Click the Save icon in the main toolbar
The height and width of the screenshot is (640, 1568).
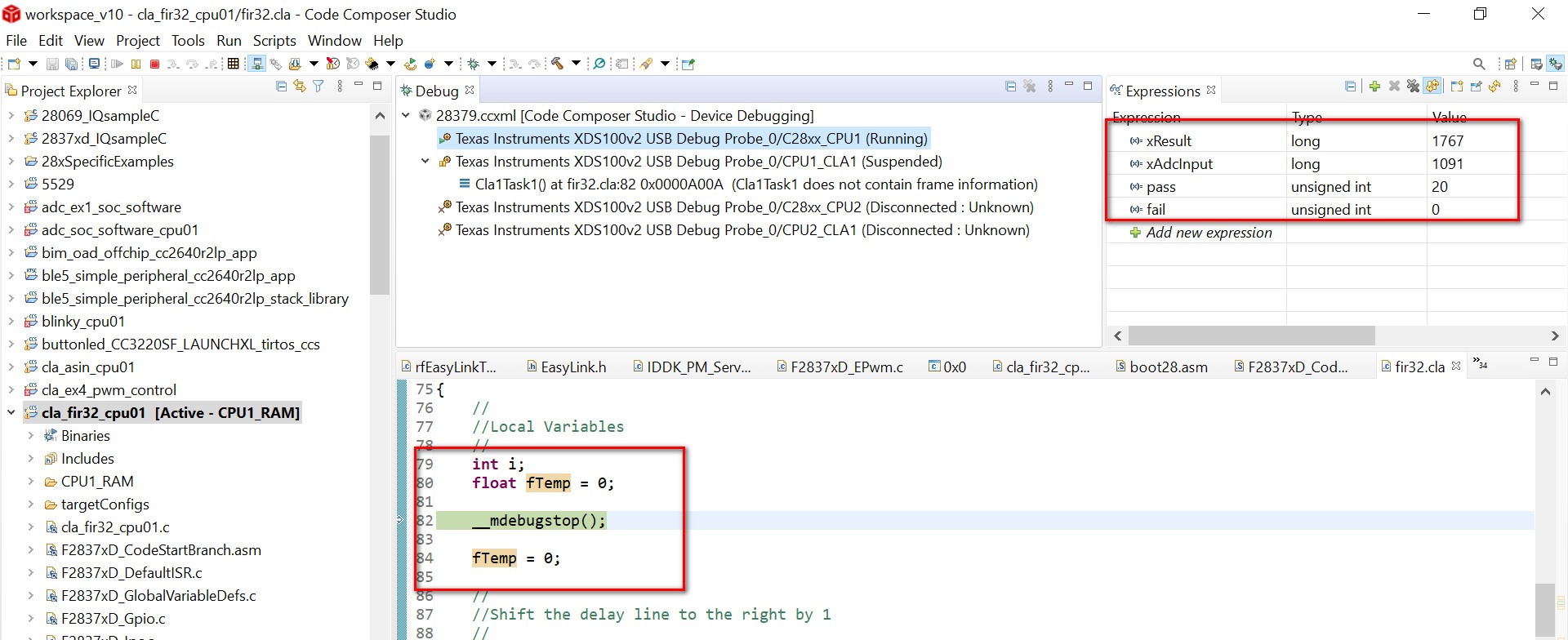(52, 64)
